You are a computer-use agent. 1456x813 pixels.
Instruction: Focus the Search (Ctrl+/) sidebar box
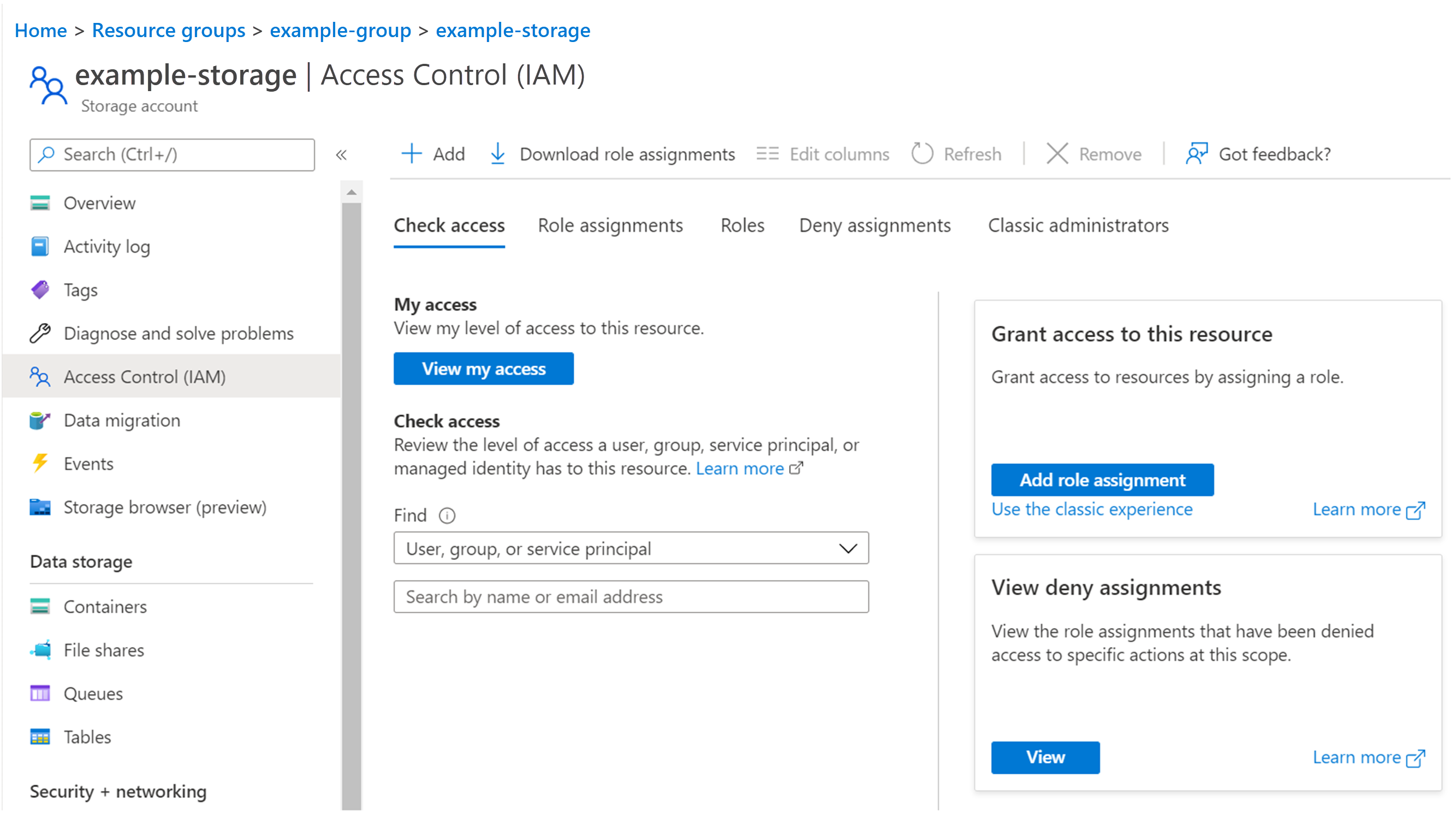pyautogui.click(x=172, y=155)
